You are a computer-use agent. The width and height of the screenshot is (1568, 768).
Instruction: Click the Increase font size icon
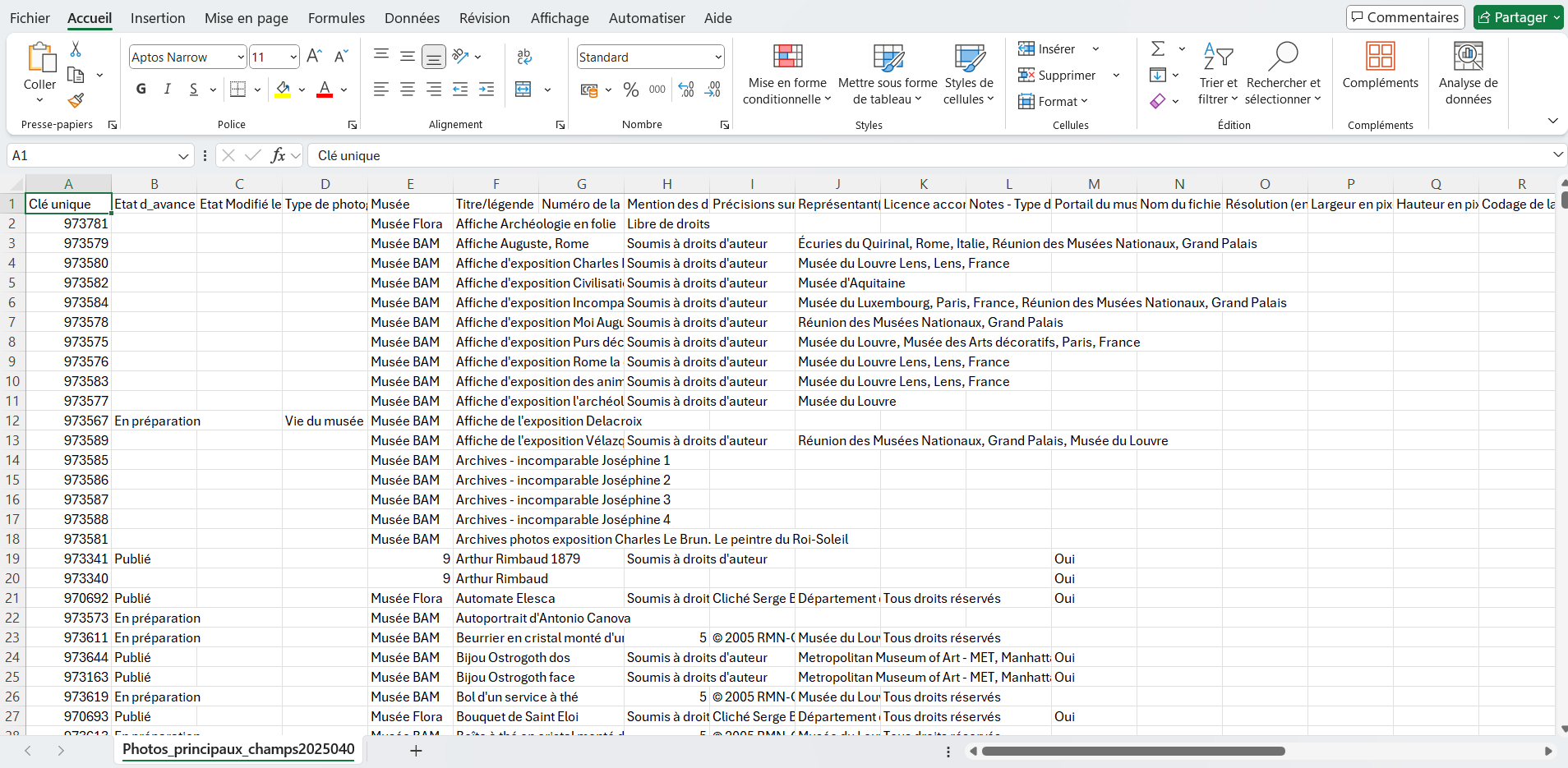[x=314, y=57]
